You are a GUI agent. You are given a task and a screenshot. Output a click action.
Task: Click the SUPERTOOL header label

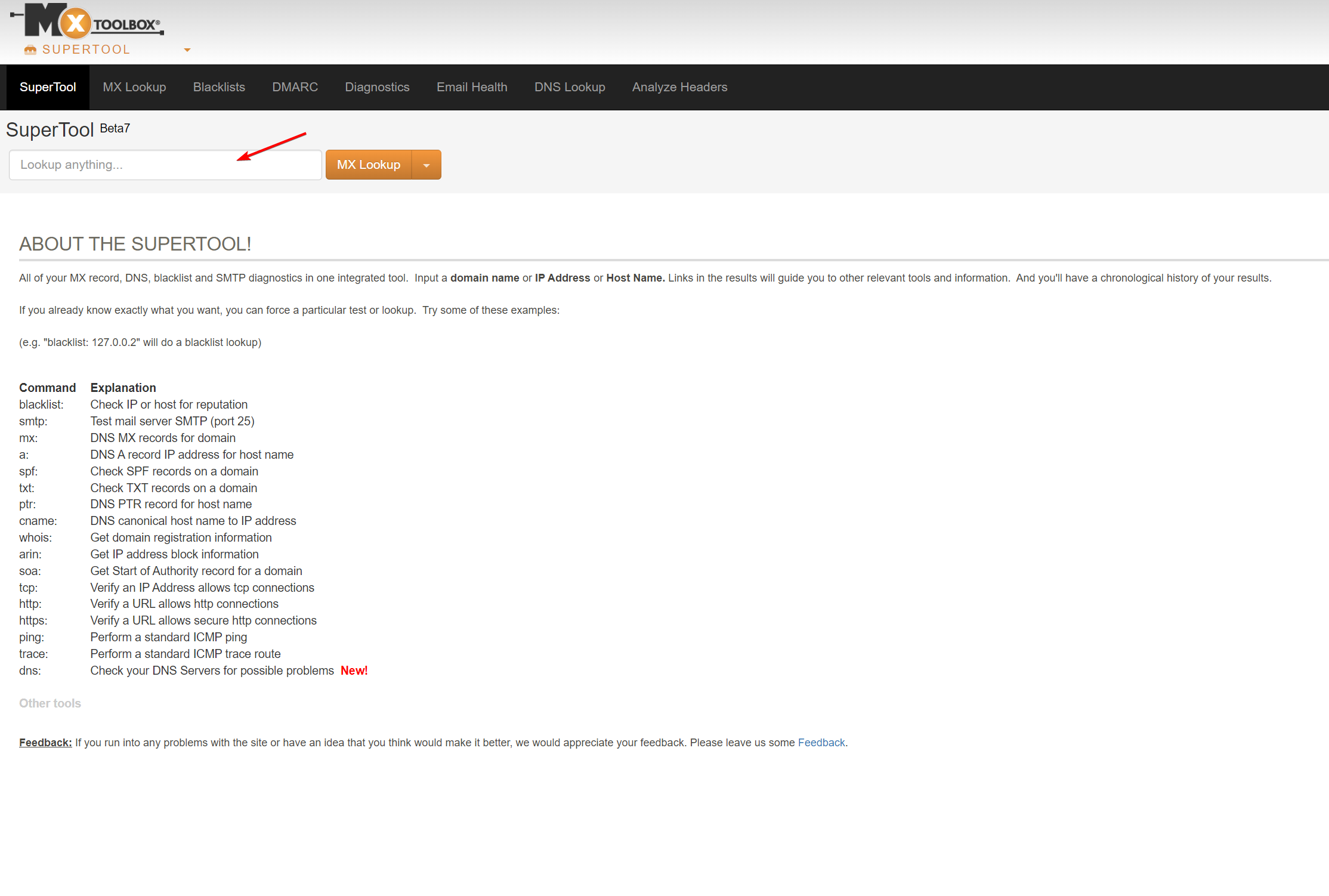pos(86,50)
